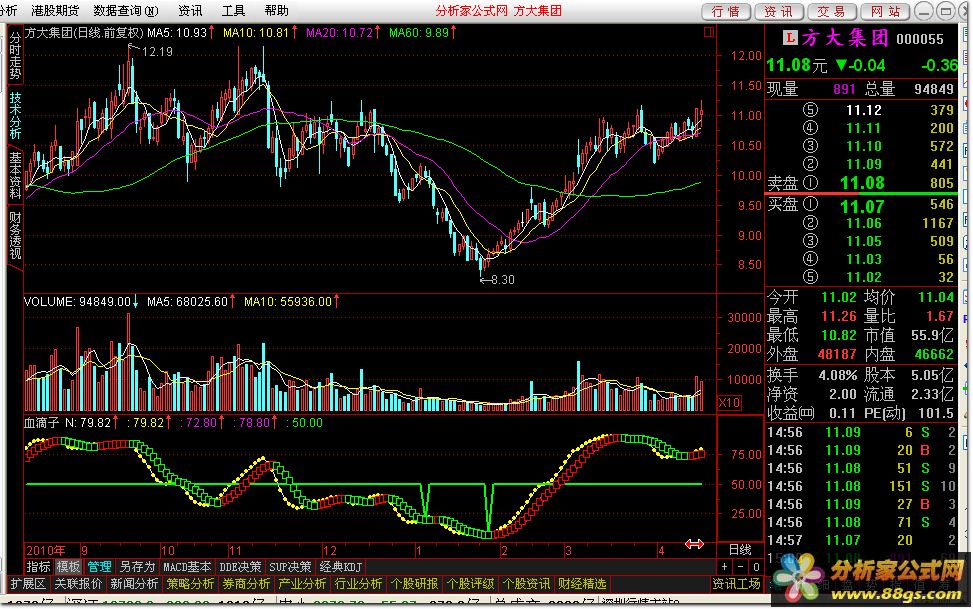
Task: Click the 换手 4.08% value
Action: coord(837,376)
